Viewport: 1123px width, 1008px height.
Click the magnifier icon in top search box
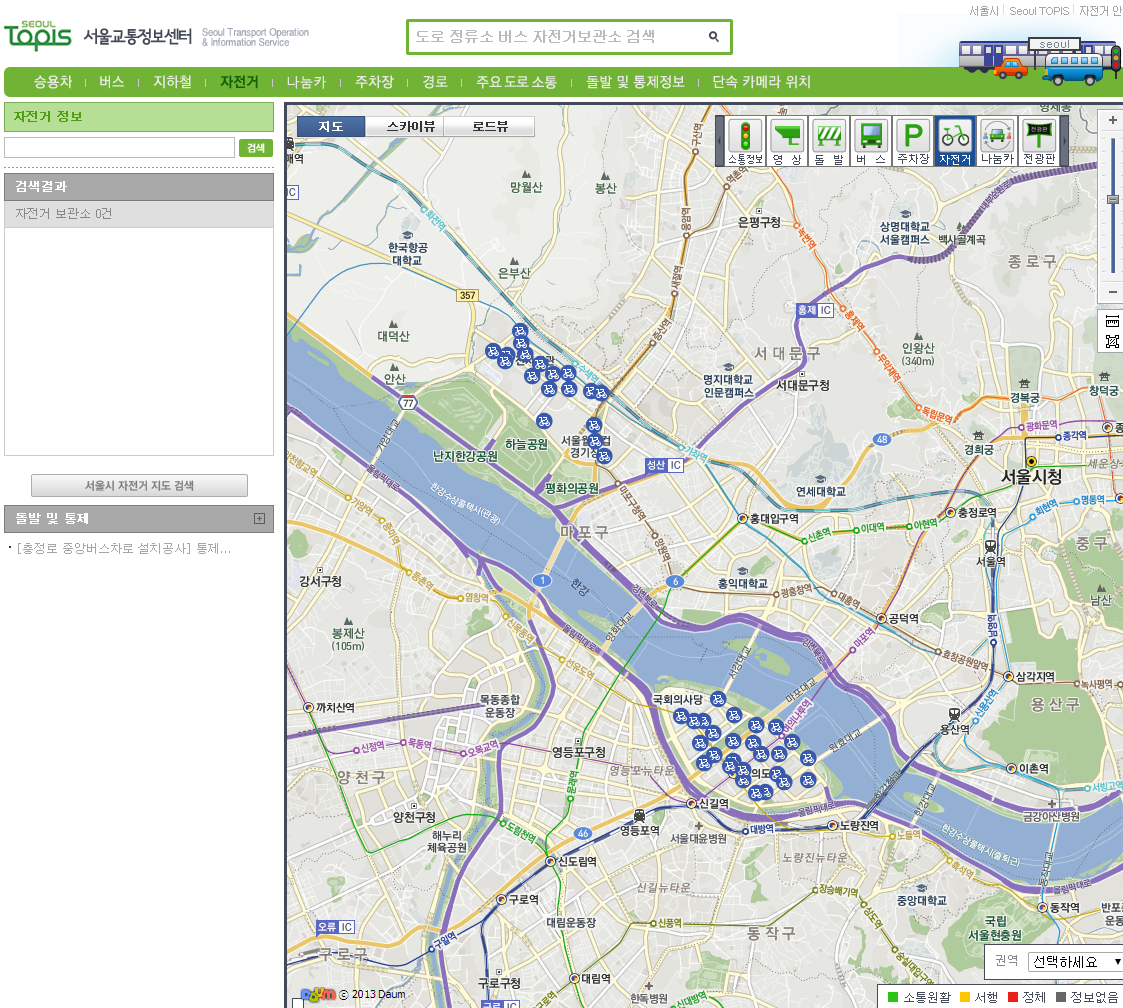(x=714, y=37)
